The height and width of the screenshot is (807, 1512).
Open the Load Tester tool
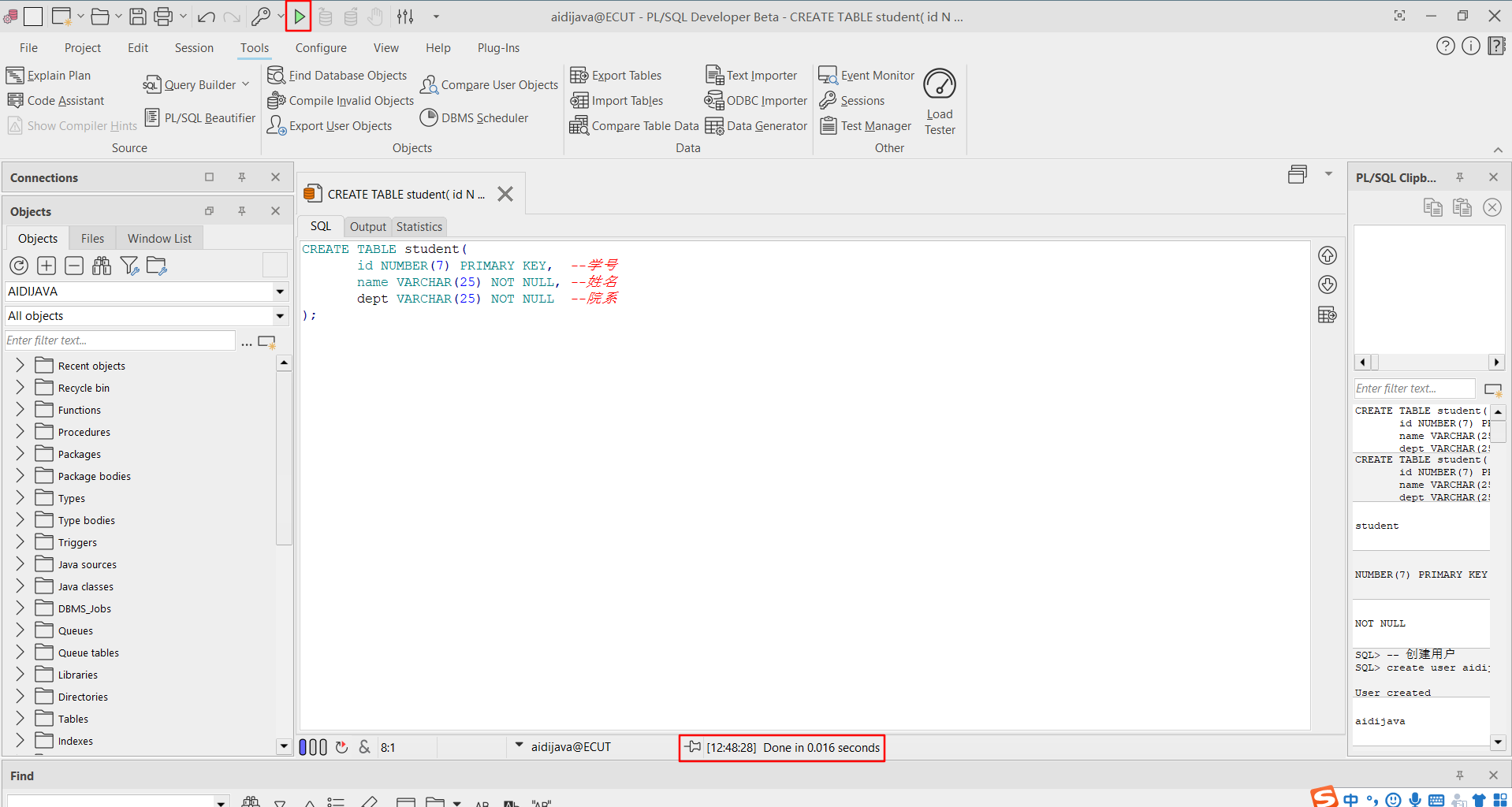[939, 102]
